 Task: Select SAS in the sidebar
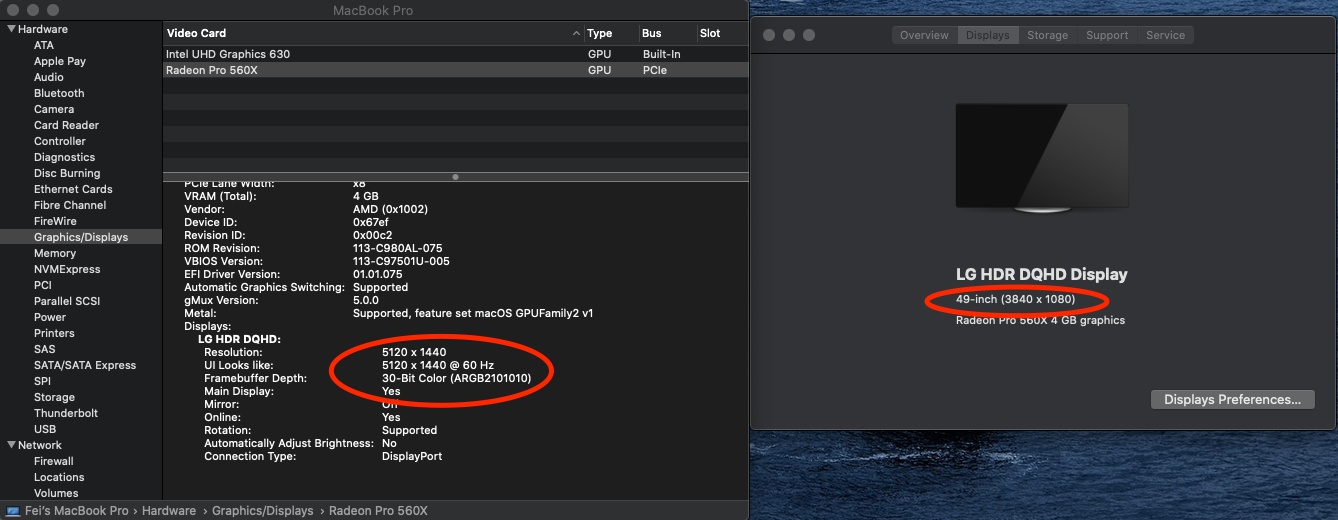click(45, 349)
